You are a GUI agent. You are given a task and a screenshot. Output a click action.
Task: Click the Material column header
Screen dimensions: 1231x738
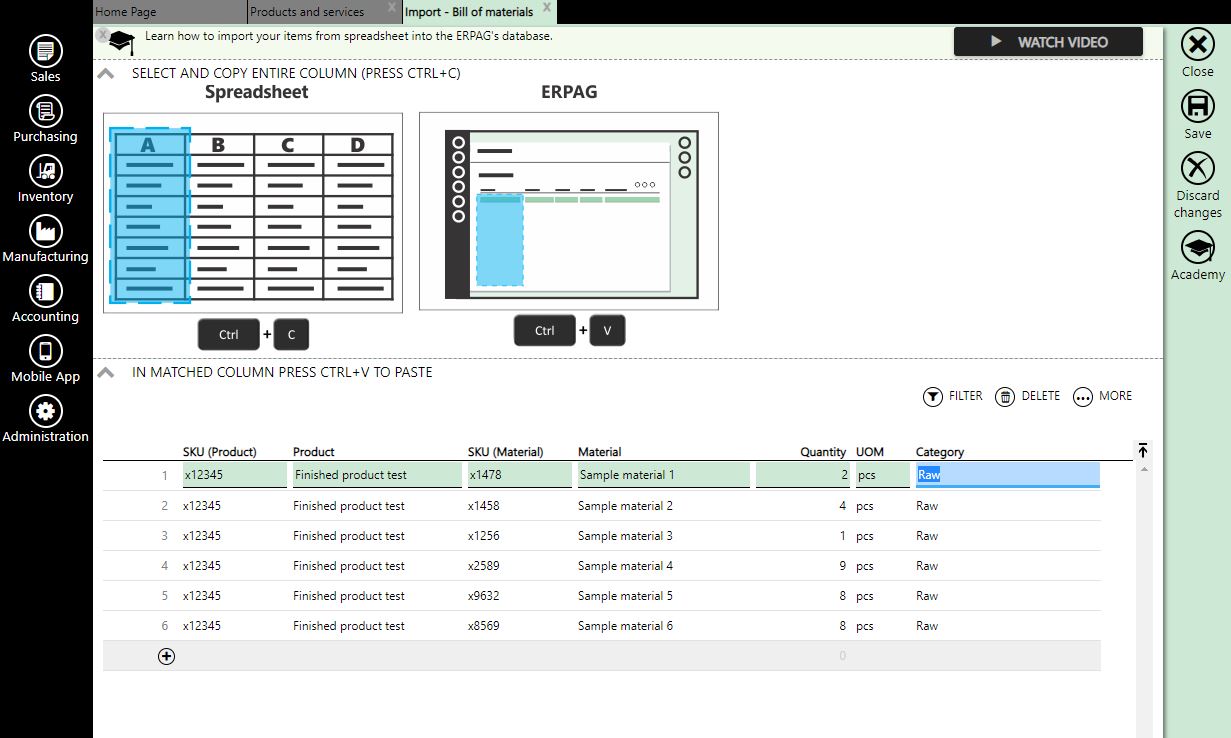pyautogui.click(x=600, y=452)
